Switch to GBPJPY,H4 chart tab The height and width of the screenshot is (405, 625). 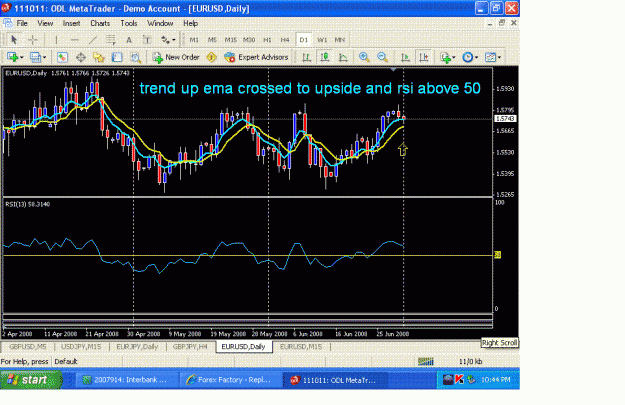point(190,346)
